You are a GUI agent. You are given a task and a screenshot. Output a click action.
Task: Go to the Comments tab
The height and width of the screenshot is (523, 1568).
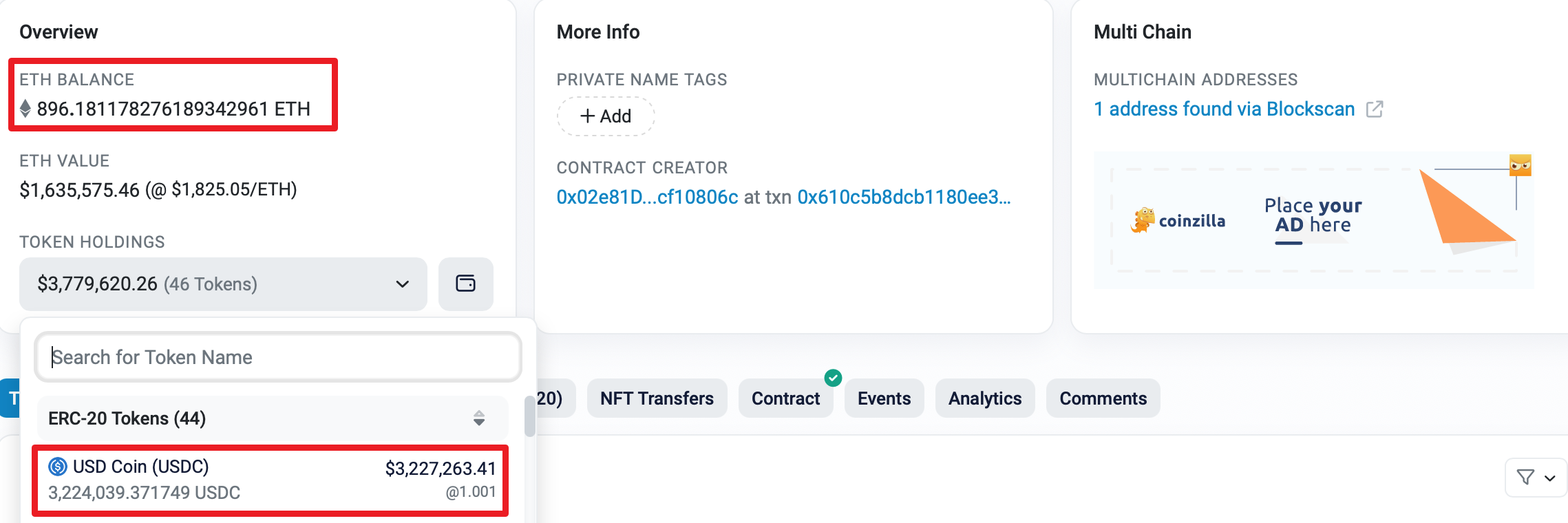coord(1103,398)
